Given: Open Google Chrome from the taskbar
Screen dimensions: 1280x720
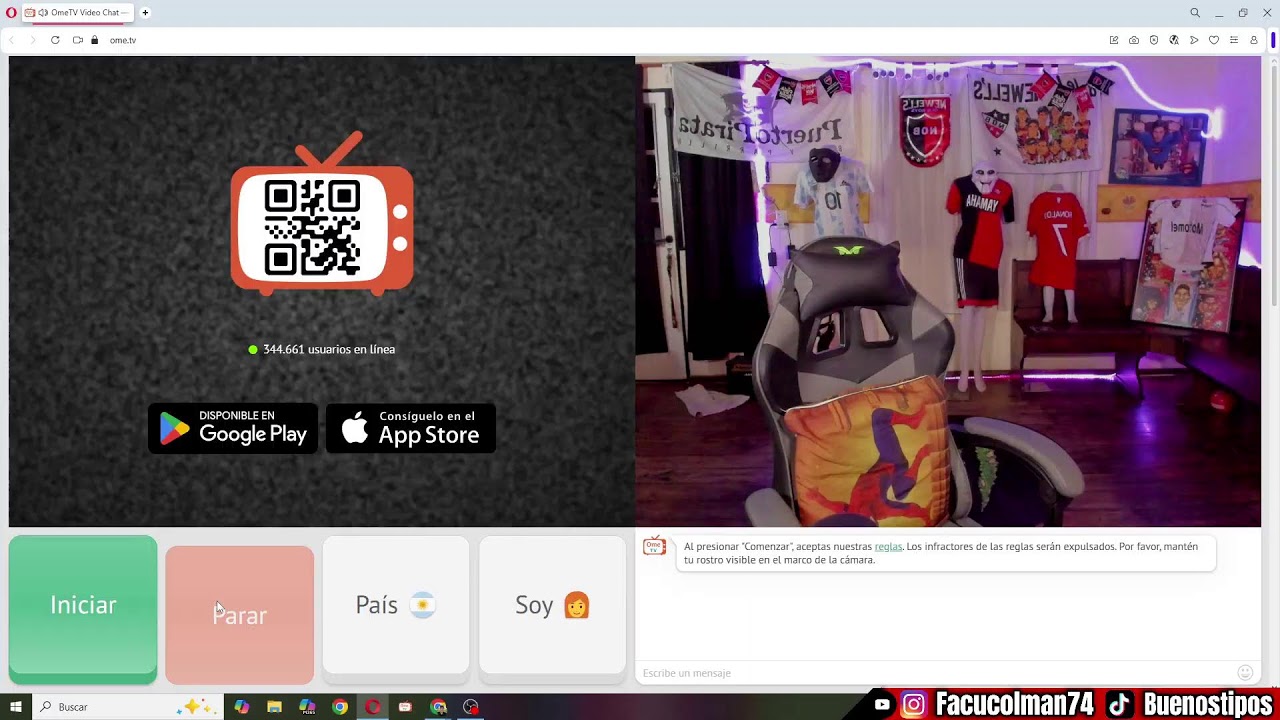Looking at the screenshot, I should pyautogui.click(x=340, y=707).
